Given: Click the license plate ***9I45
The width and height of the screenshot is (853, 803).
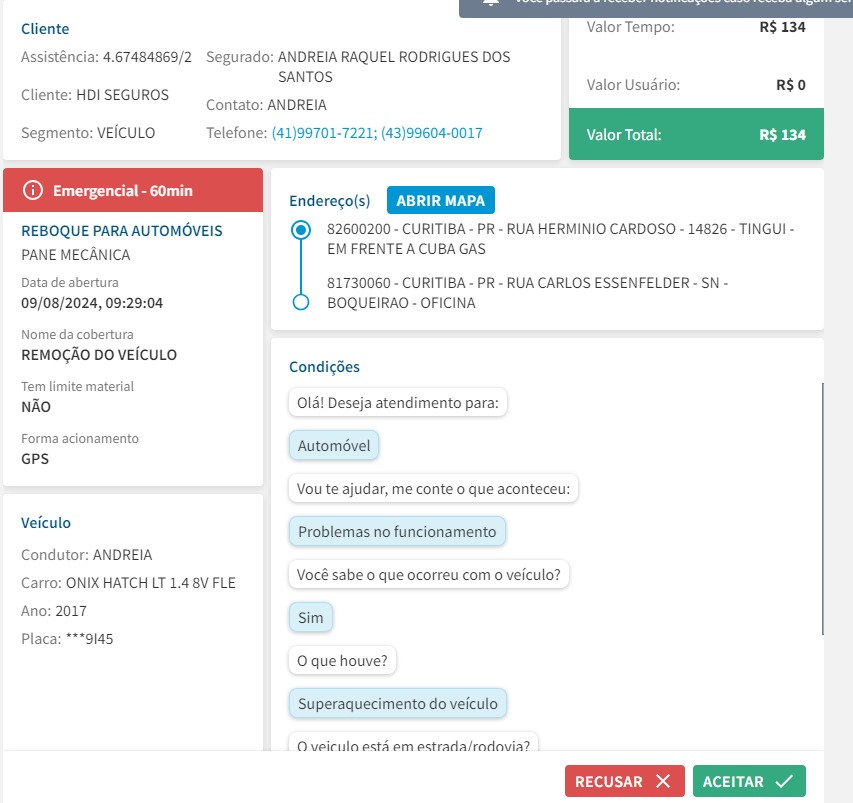Looking at the screenshot, I should (89, 639).
